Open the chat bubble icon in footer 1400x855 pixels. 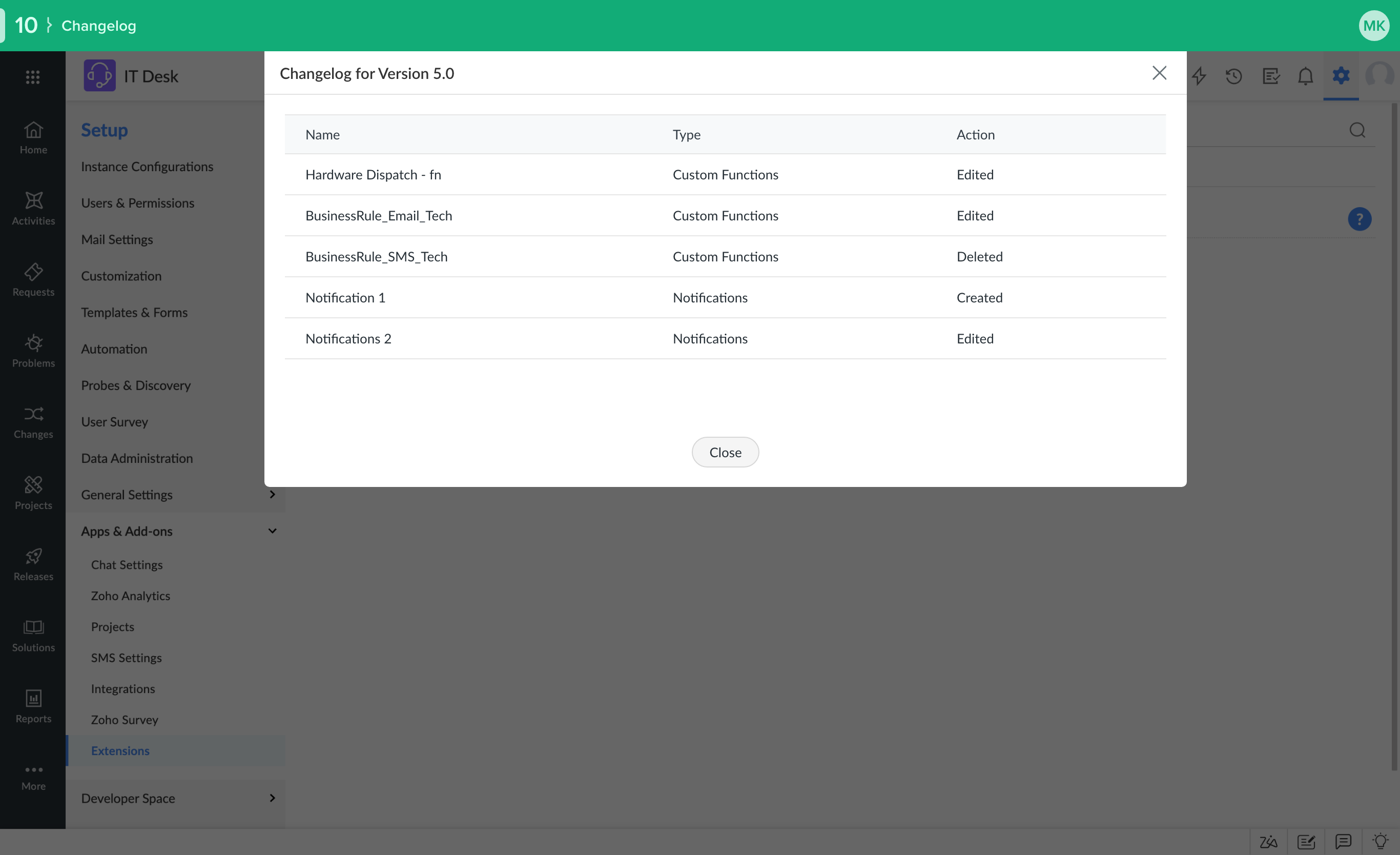tap(1343, 841)
